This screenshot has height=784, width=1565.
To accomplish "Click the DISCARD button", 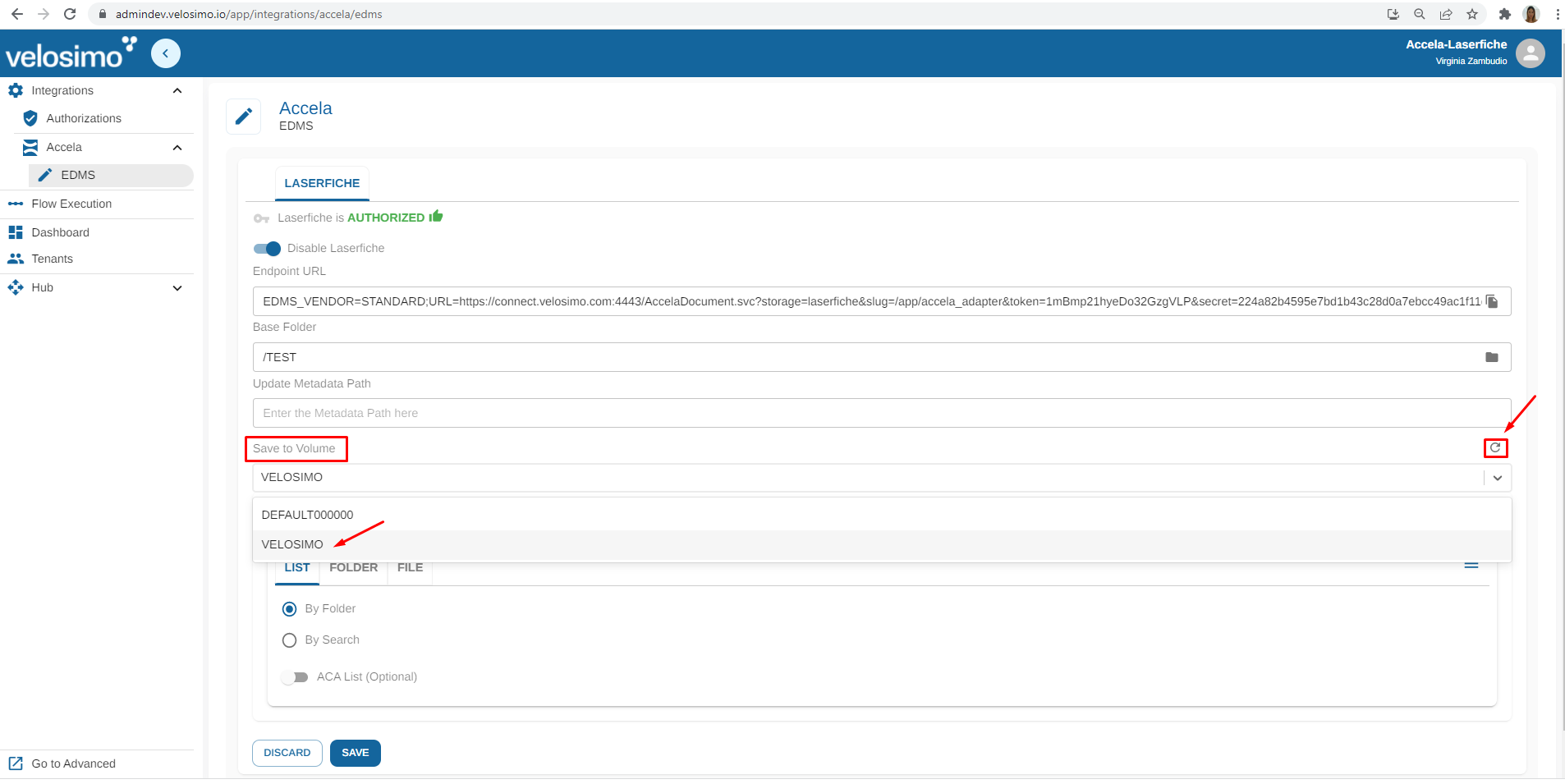I will pyautogui.click(x=287, y=753).
